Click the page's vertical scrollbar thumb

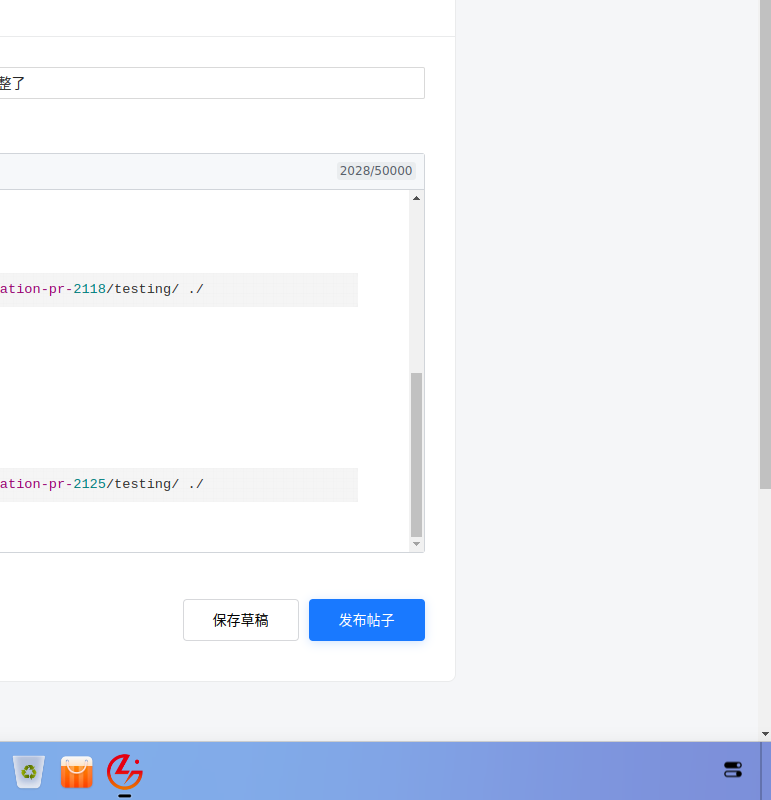click(x=765, y=245)
